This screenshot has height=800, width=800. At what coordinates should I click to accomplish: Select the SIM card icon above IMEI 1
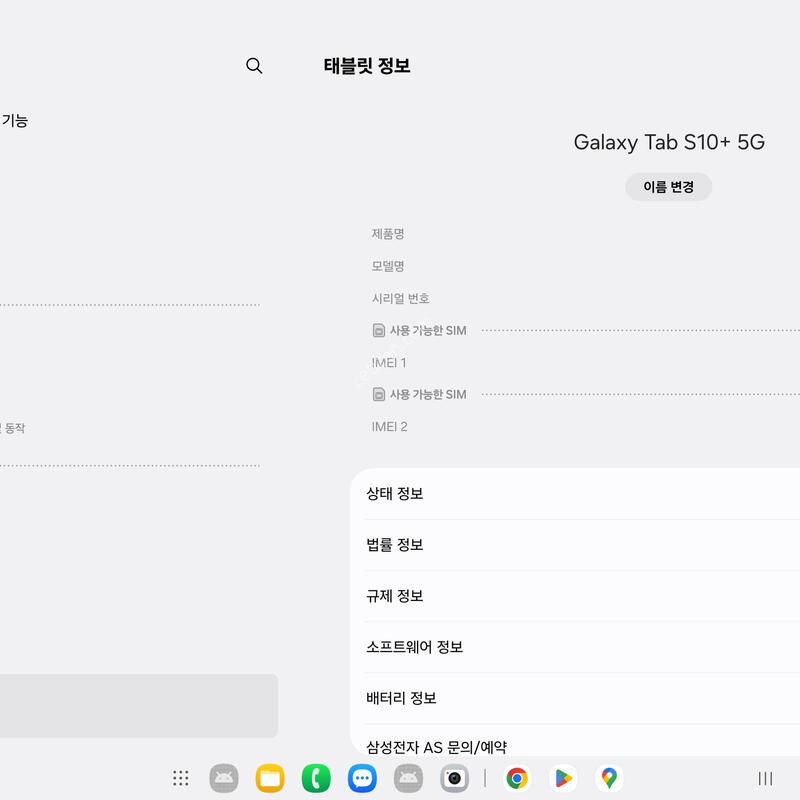[x=379, y=331]
